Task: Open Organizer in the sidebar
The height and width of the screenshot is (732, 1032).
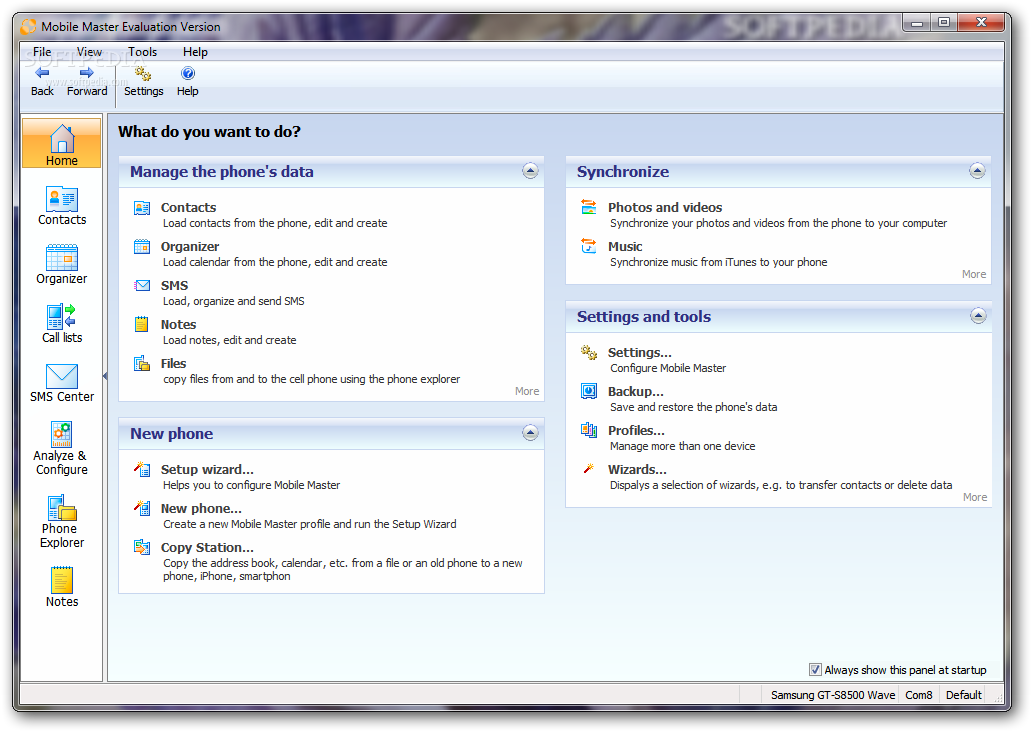Action: (x=61, y=265)
